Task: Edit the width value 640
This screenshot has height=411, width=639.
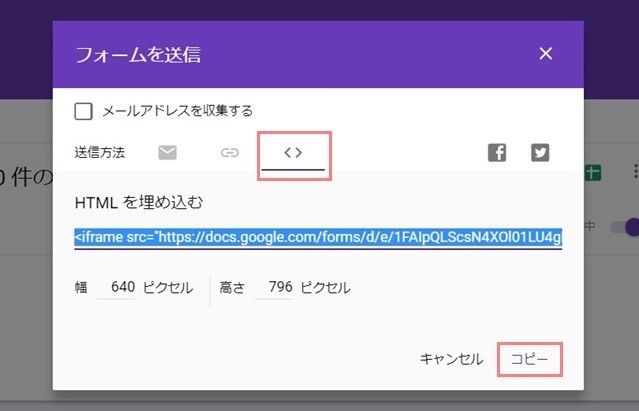Action: [x=116, y=287]
